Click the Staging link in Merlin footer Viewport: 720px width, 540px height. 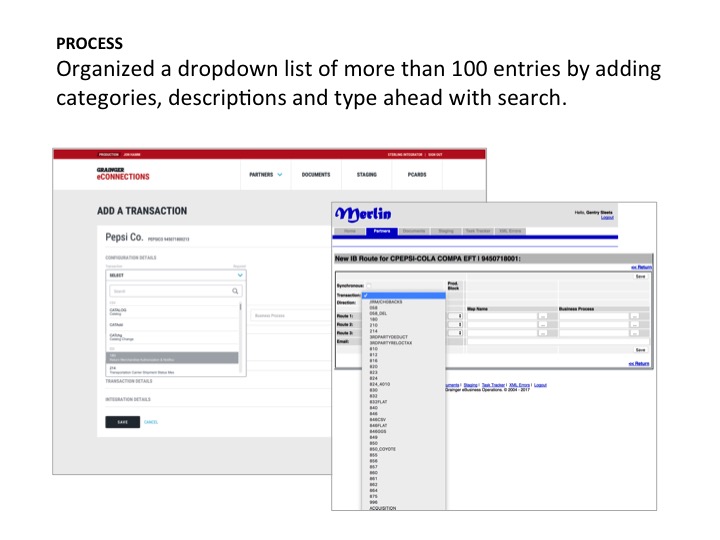coord(470,385)
